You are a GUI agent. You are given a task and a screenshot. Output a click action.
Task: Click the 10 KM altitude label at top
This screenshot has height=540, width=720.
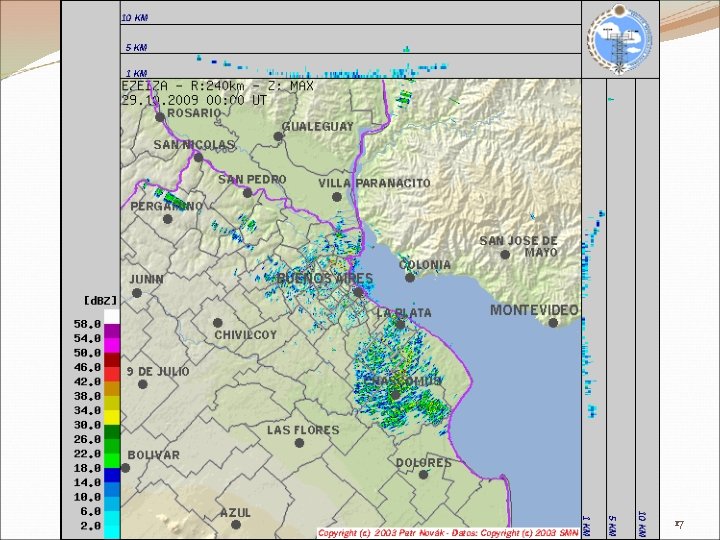[135, 18]
